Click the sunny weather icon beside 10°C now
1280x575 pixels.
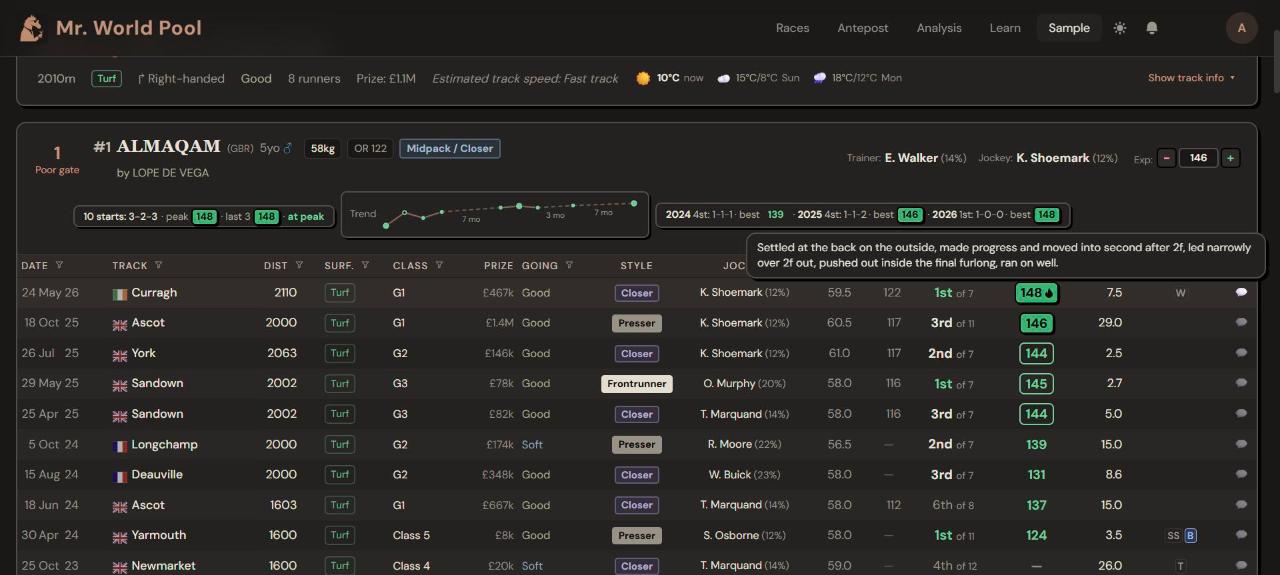(x=643, y=78)
